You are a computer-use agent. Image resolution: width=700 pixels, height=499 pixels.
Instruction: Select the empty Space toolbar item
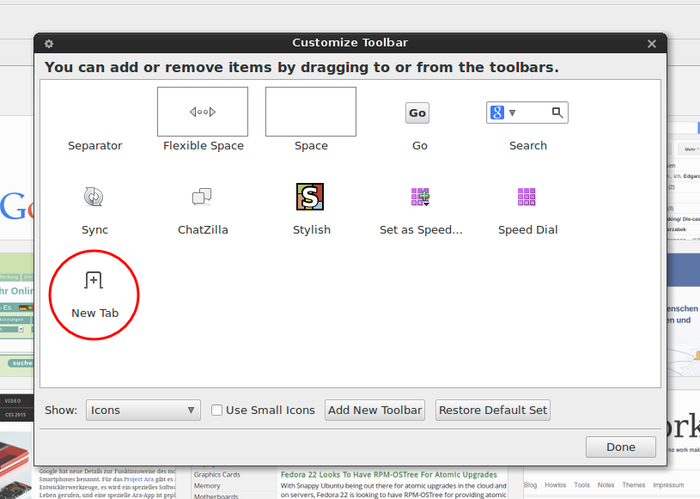click(x=311, y=112)
